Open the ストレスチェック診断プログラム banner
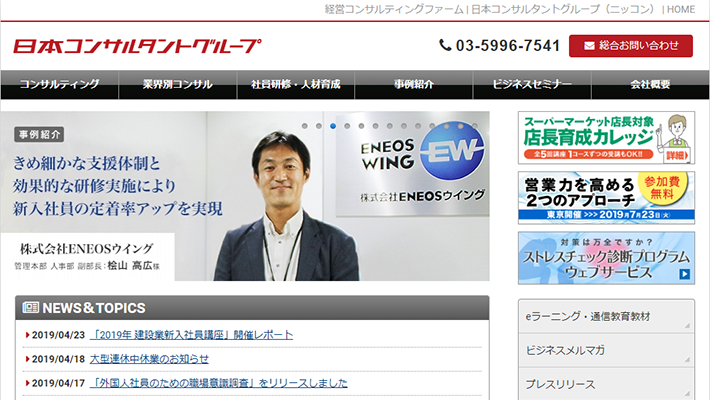710x400 pixels. point(606,258)
